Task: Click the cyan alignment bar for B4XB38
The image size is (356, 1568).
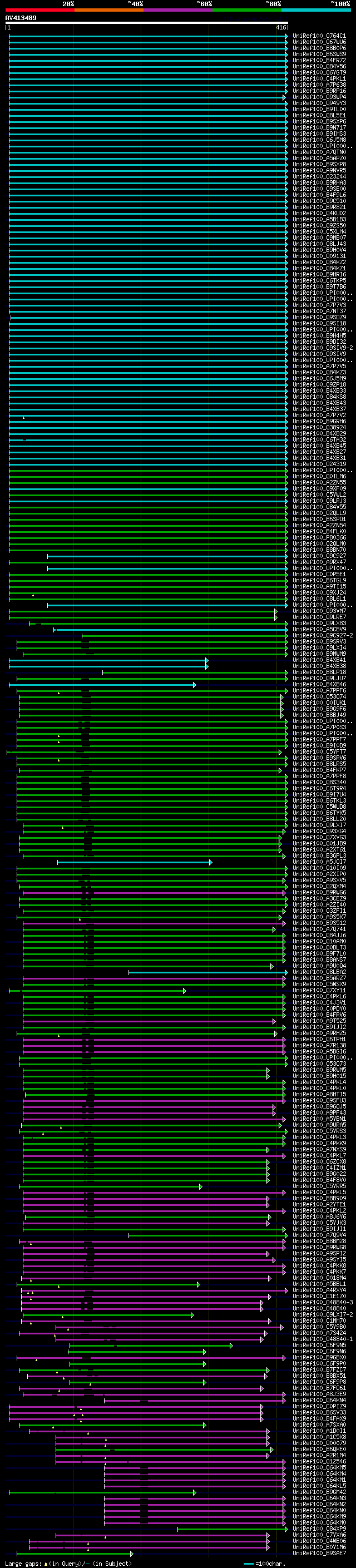Action: point(108,666)
